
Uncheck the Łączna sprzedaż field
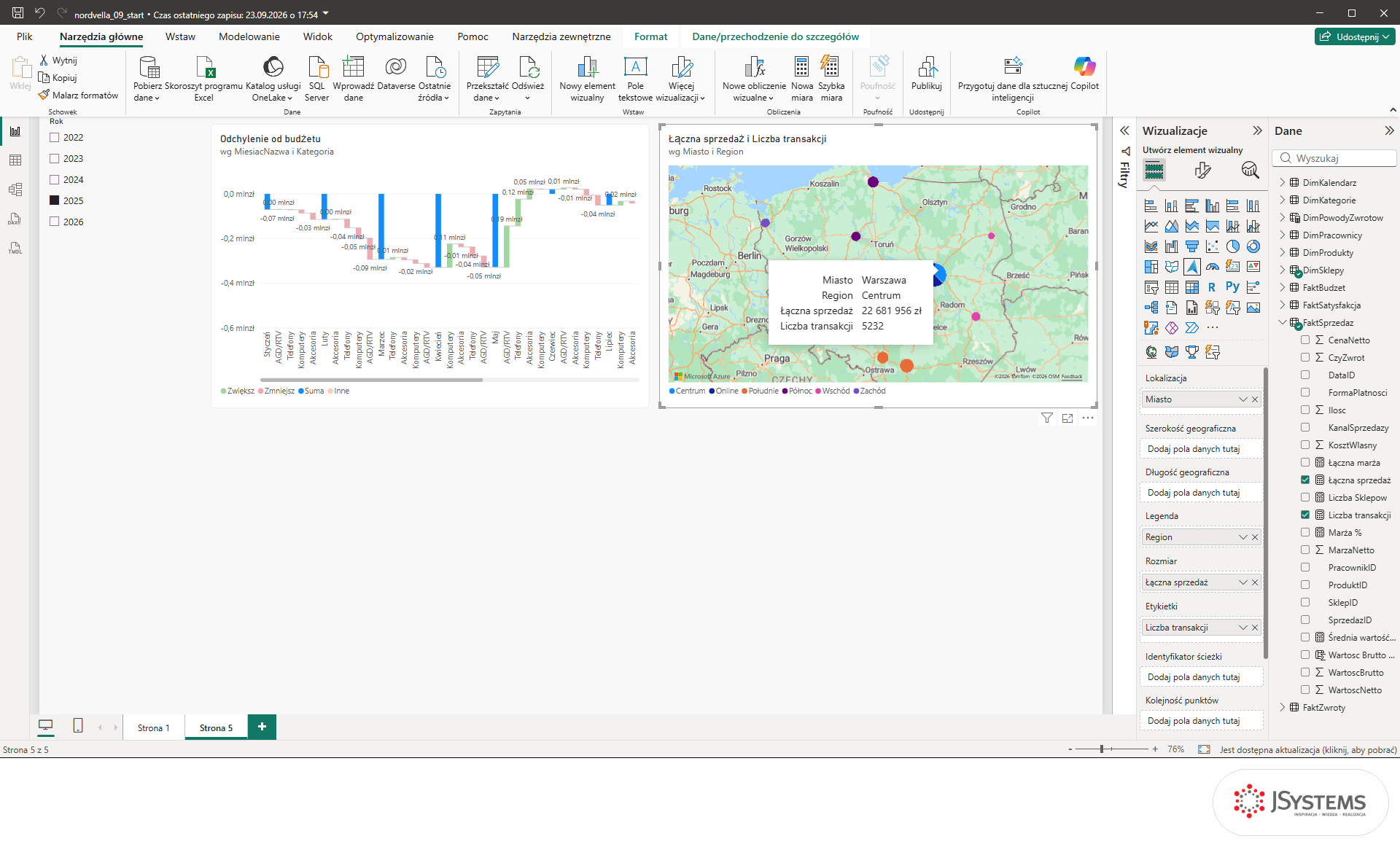coord(1305,480)
